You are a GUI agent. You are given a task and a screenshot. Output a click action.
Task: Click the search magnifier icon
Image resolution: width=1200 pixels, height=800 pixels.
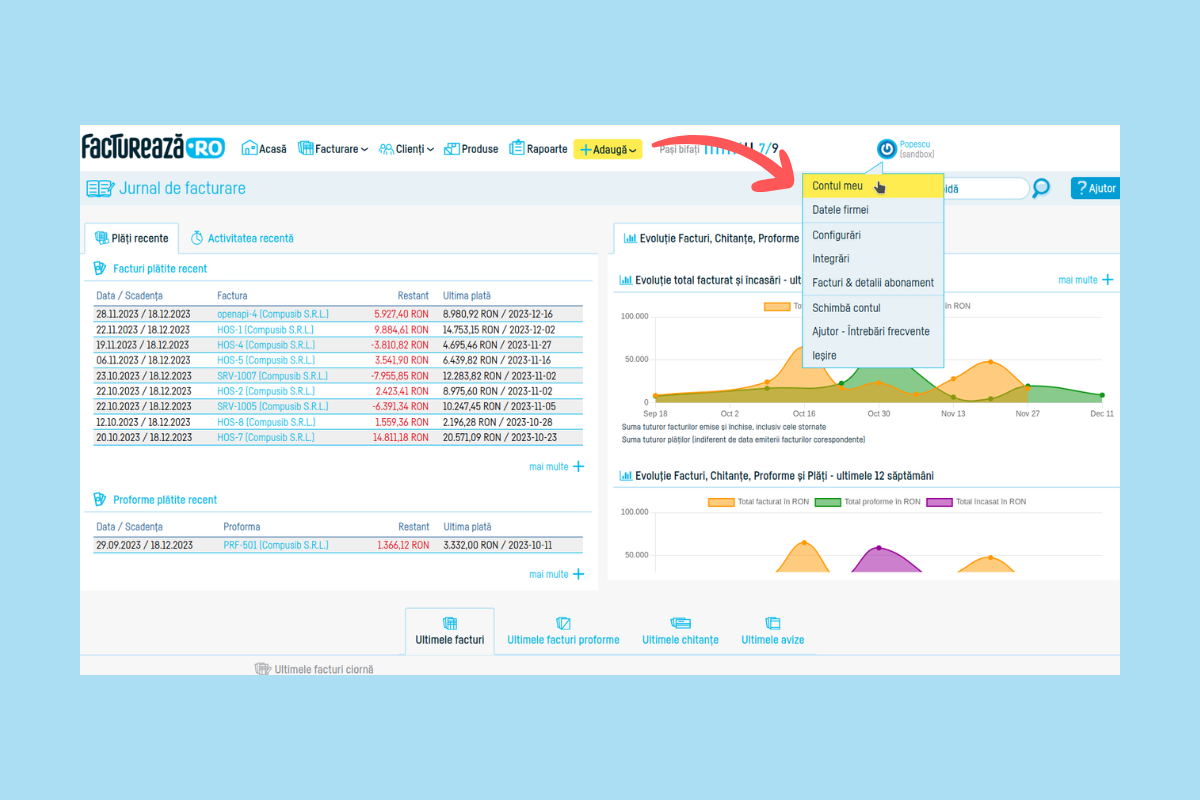pyautogui.click(x=1041, y=188)
